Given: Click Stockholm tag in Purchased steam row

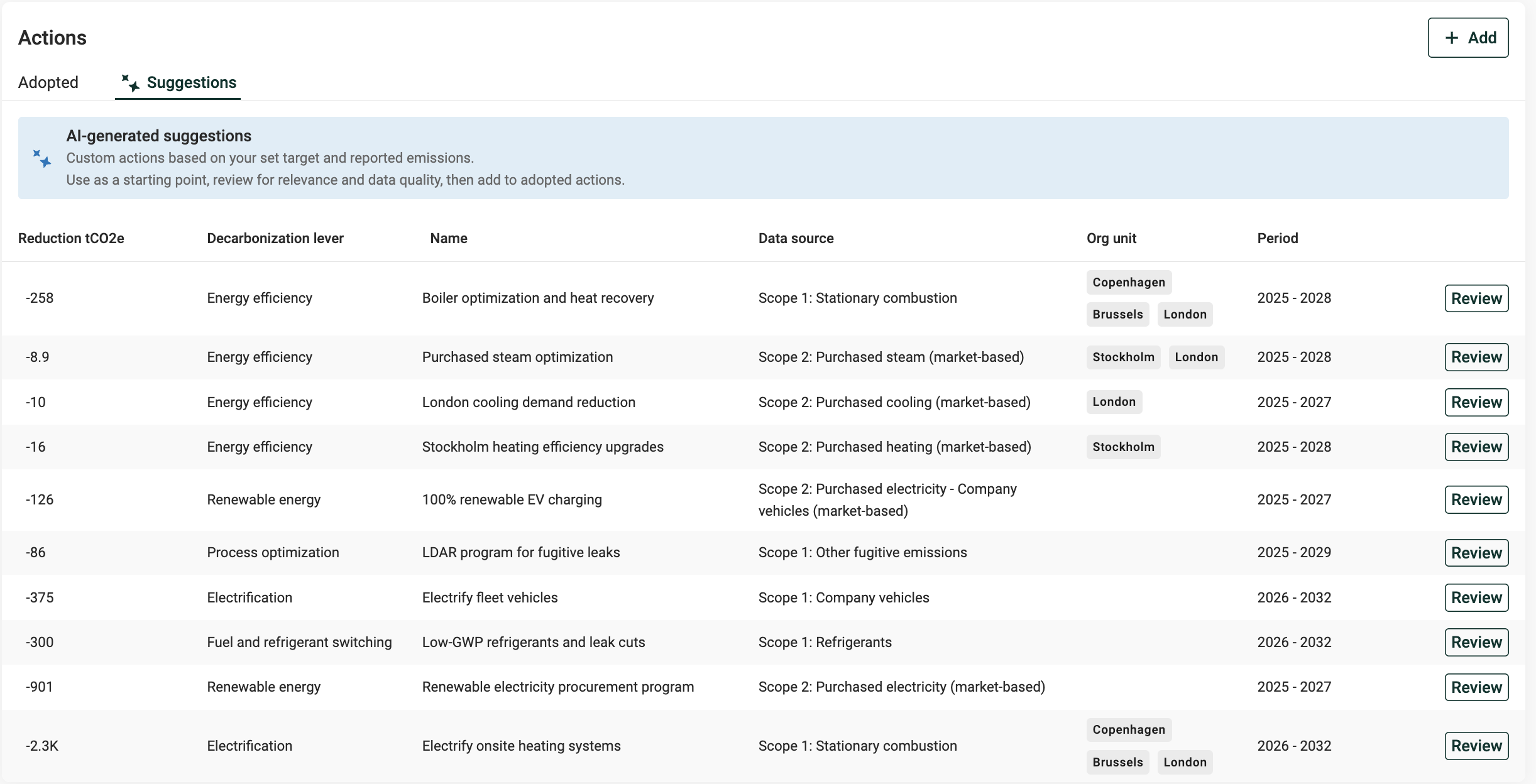Looking at the screenshot, I should [x=1122, y=357].
